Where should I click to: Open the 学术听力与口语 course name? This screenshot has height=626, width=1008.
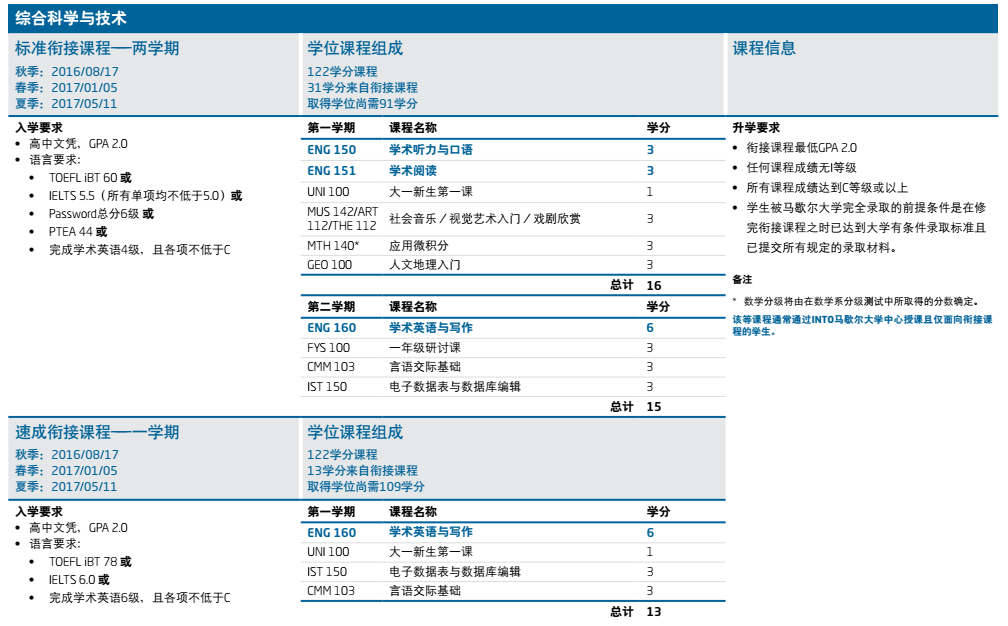pos(430,150)
